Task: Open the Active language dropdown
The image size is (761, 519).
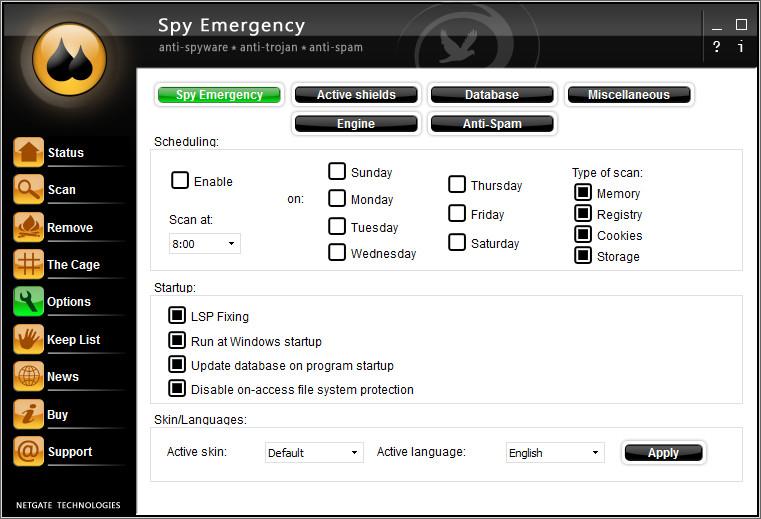Action: (x=555, y=452)
